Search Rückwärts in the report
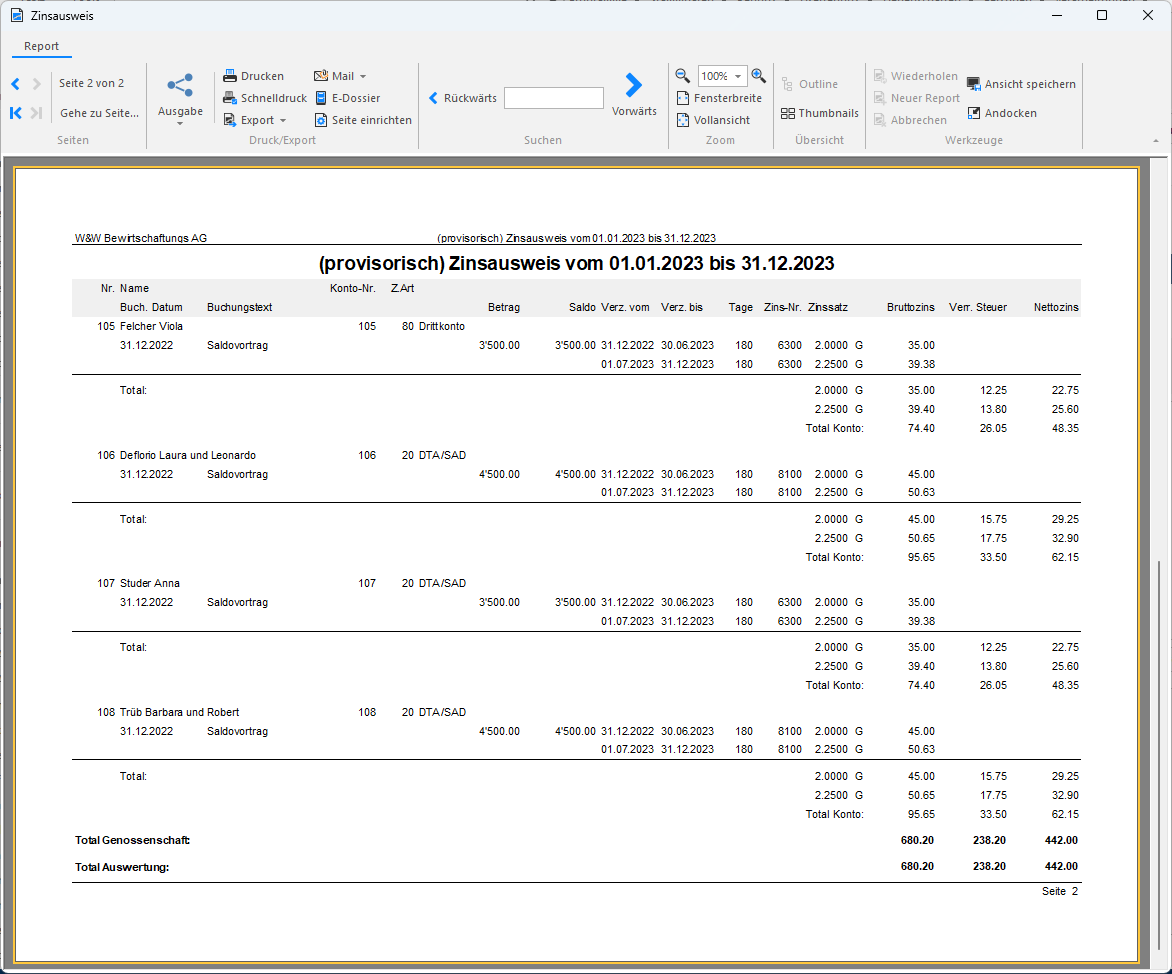The height and width of the screenshot is (974, 1172). tap(463, 98)
